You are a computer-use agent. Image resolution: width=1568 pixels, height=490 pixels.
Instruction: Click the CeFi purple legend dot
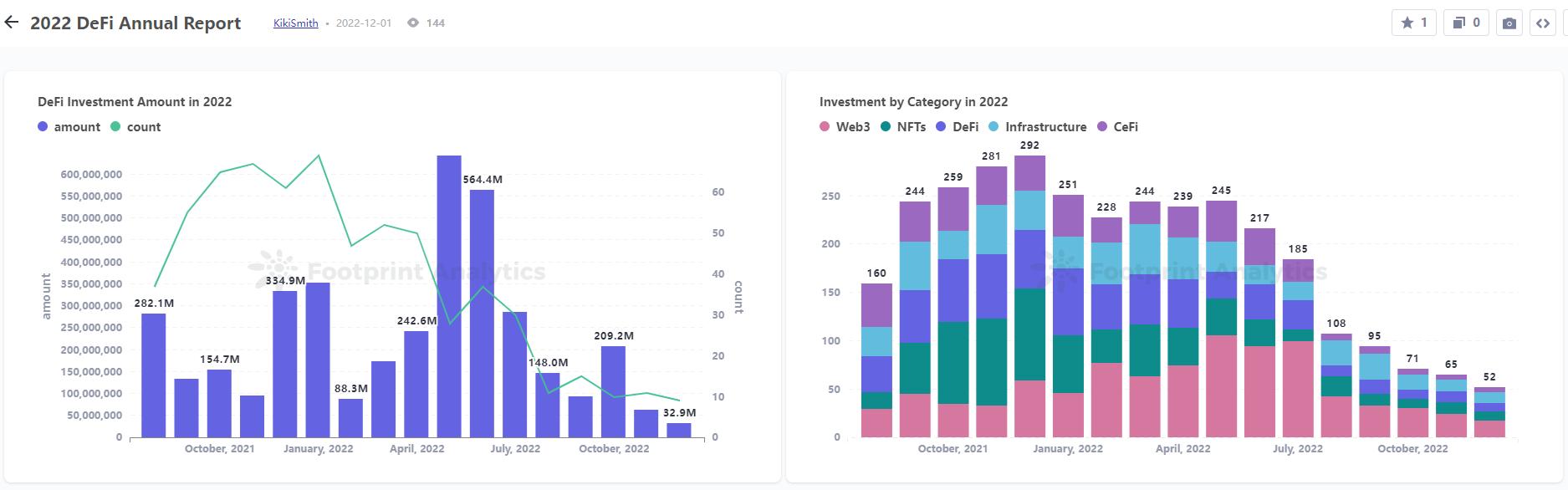1102,127
